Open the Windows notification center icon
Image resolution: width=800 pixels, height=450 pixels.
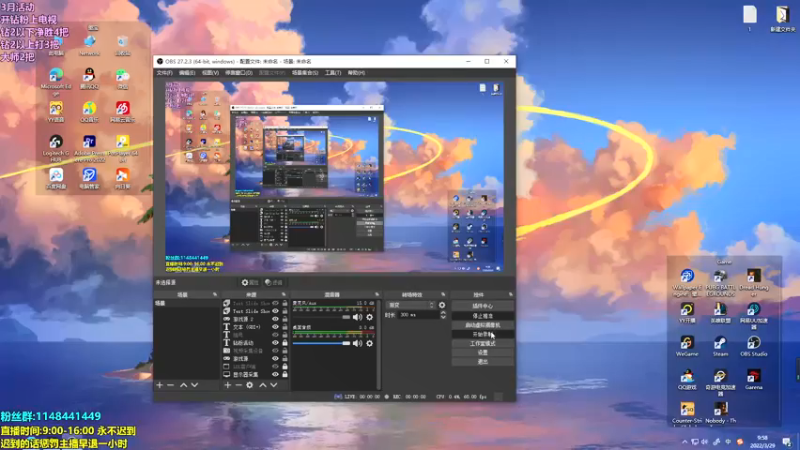point(787,442)
